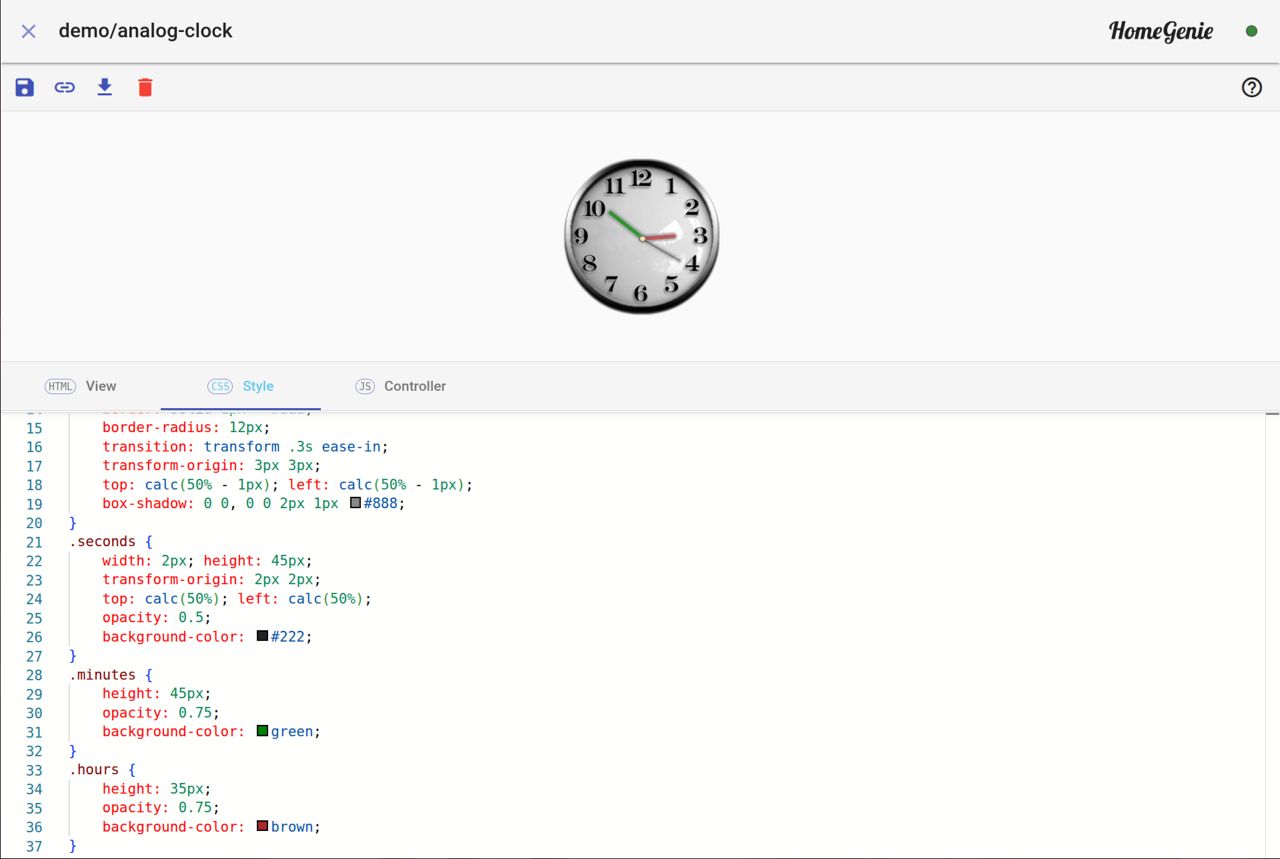Click the red trash delete icon
This screenshot has width=1280, height=859.
145,87
